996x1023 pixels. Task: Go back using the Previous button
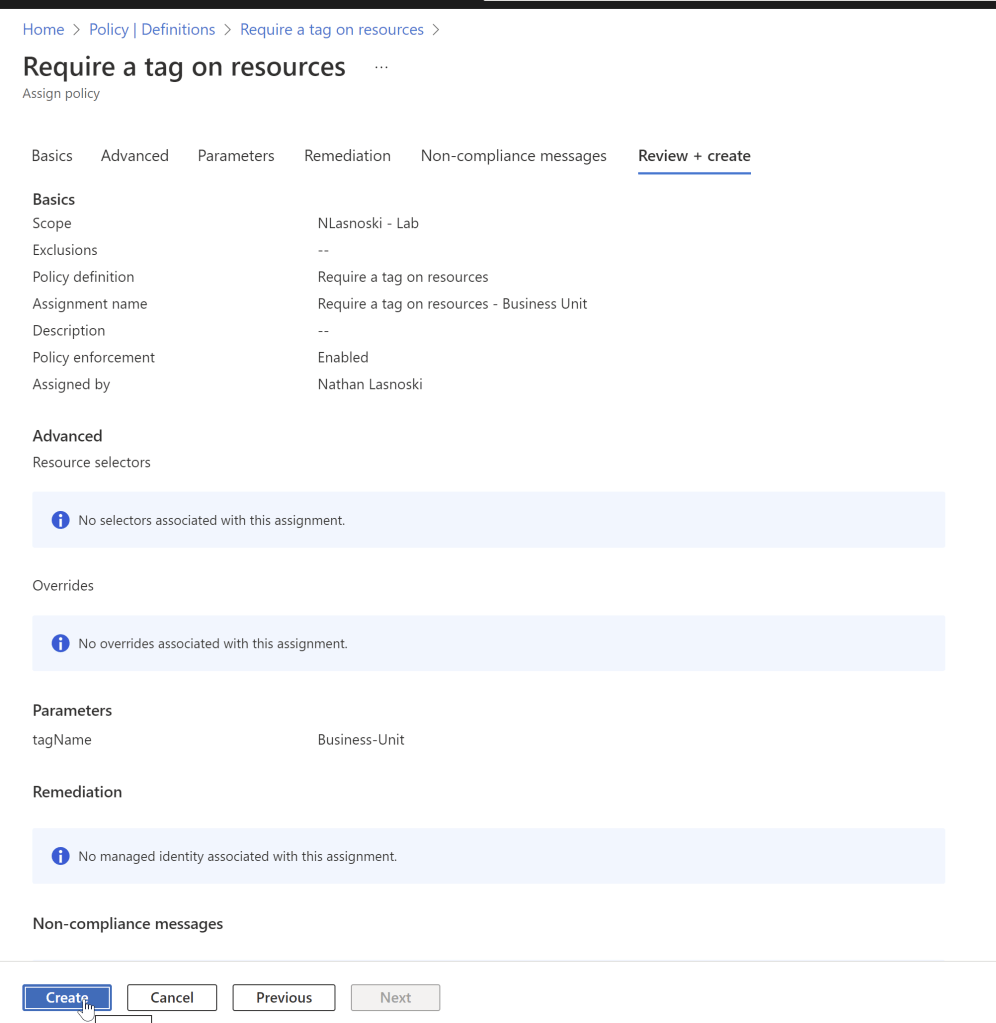(283, 997)
